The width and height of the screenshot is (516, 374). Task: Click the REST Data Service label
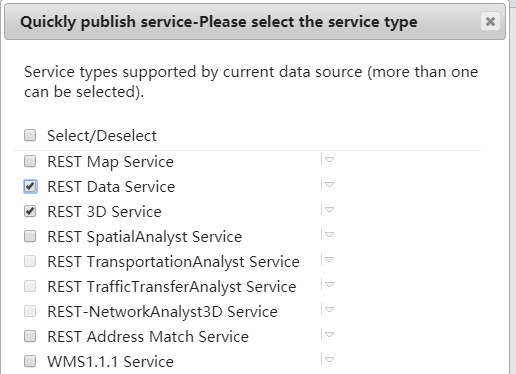(x=111, y=187)
